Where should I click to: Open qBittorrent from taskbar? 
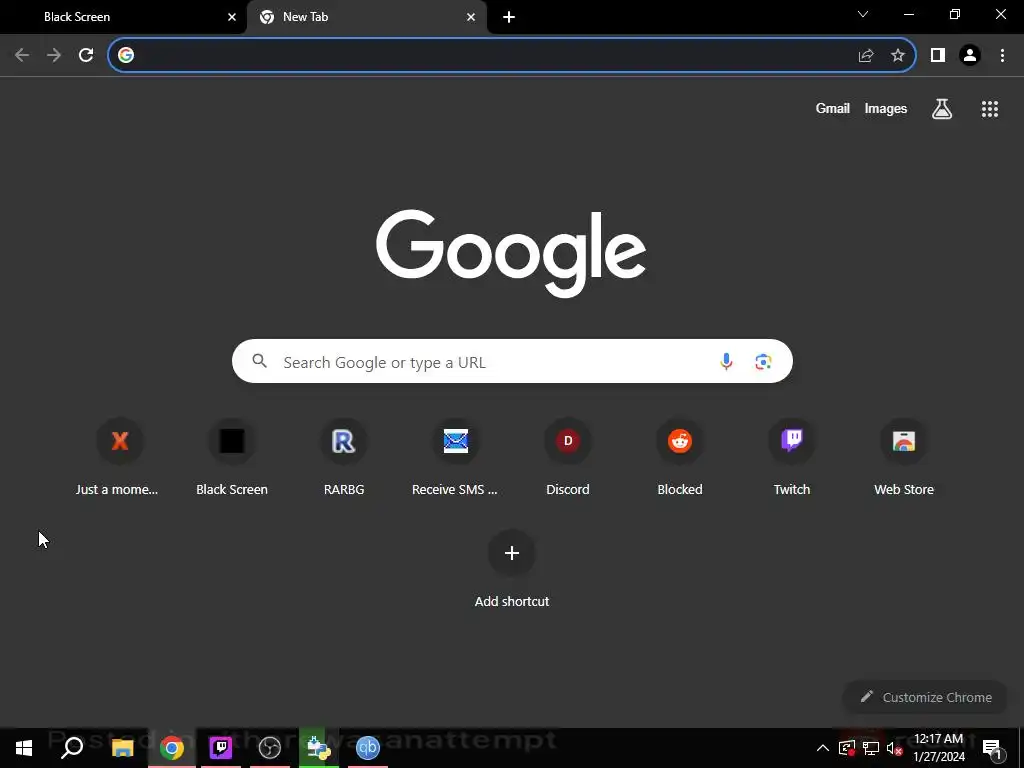[x=368, y=748]
